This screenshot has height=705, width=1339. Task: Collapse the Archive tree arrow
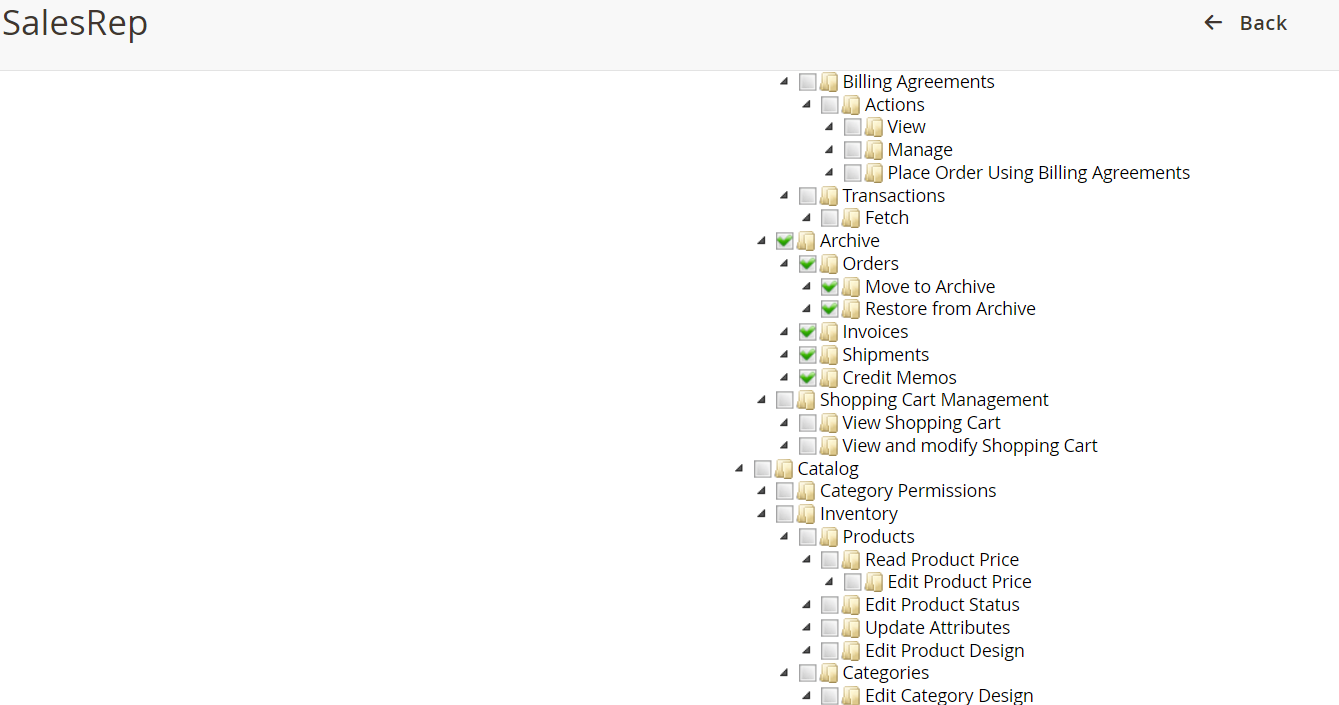[761, 240]
